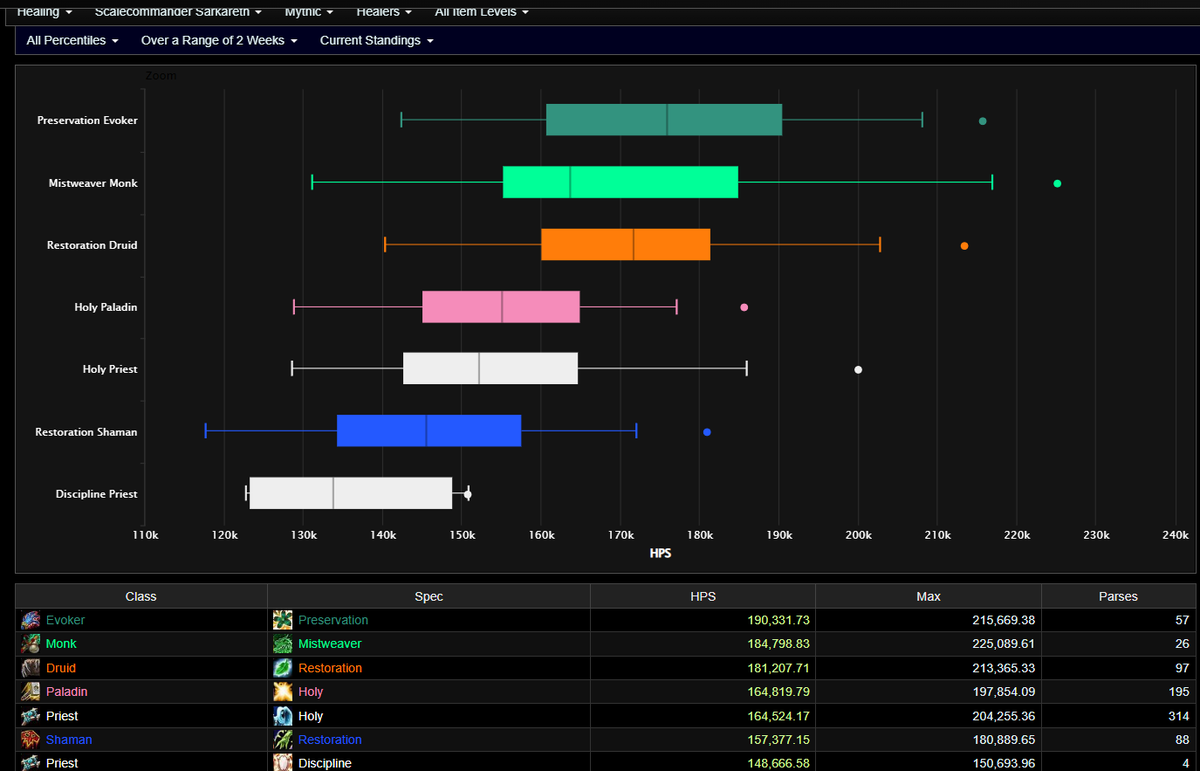Click the Holy Priest parses count 314
The height and width of the screenshot is (771, 1200).
(1179, 716)
